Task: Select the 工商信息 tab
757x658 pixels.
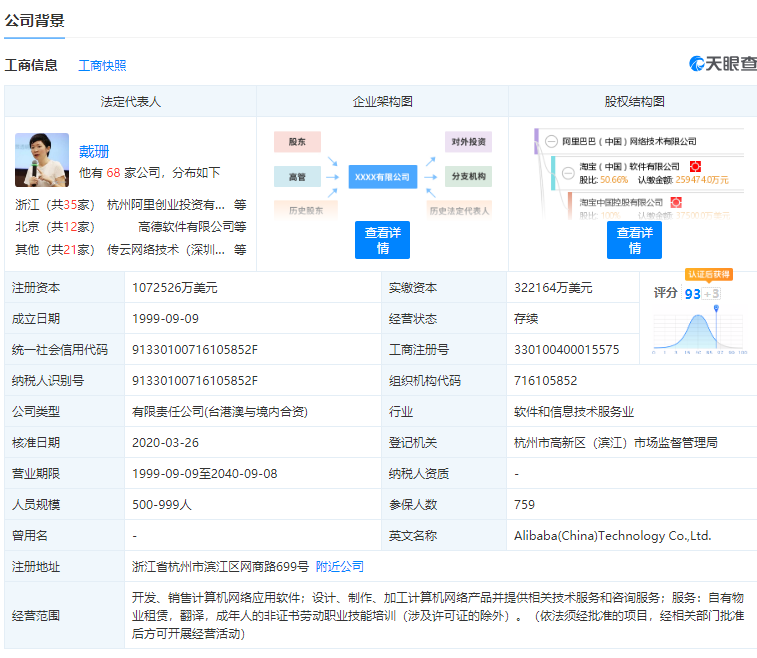Action: [x=31, y=66]
